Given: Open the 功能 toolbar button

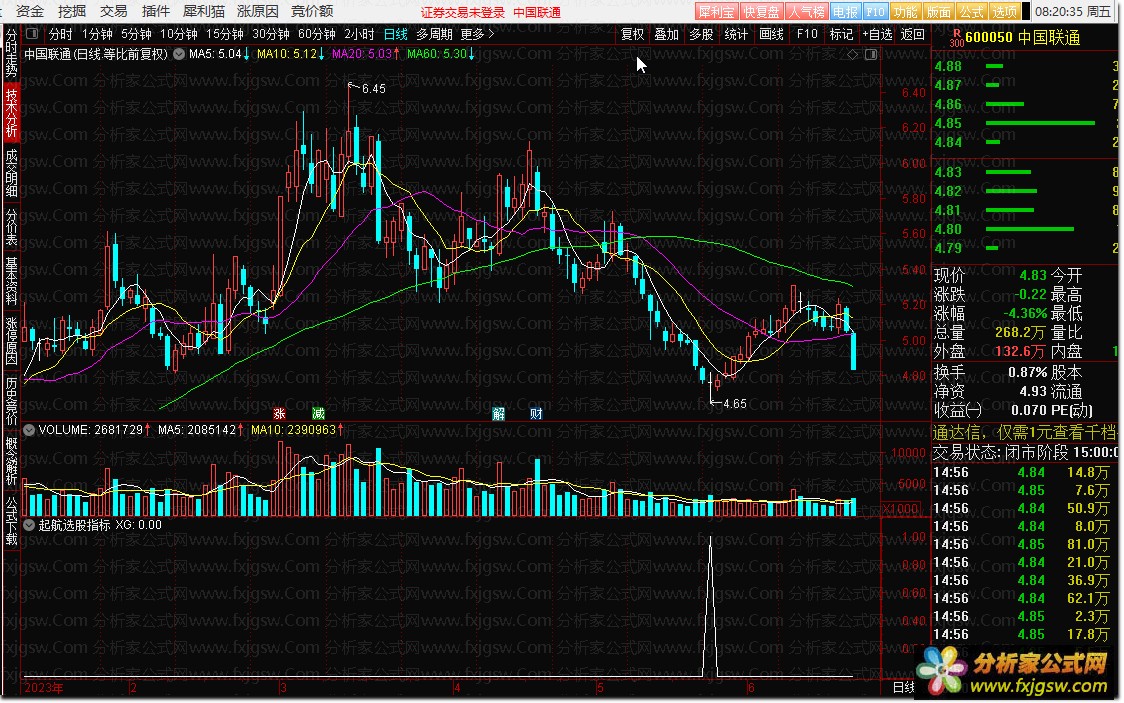Looking at the screenshot, I should pos(905,11).
